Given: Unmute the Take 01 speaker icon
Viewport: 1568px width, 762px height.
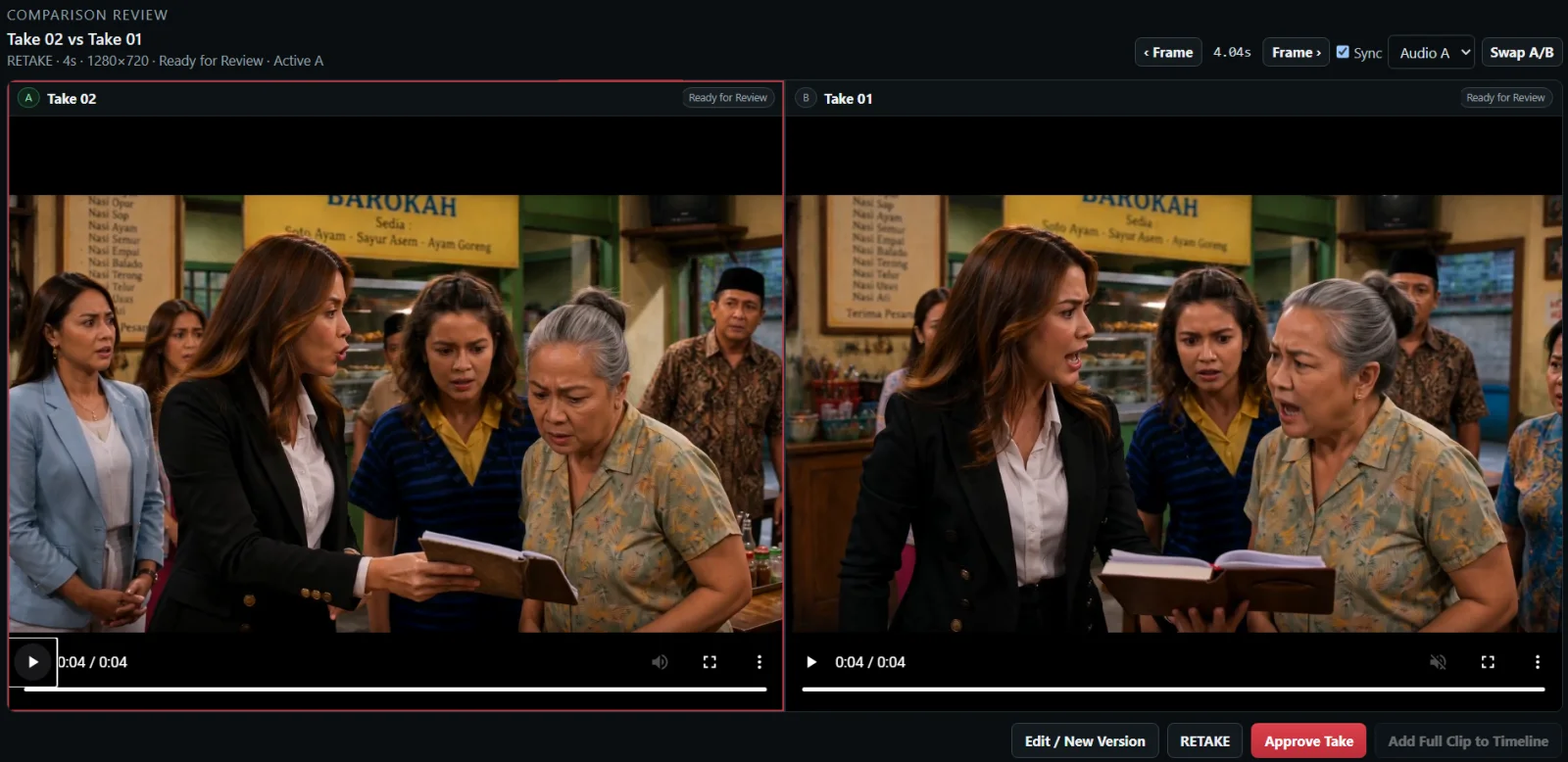Looking at the screenshot, I should pos(1438,662).
